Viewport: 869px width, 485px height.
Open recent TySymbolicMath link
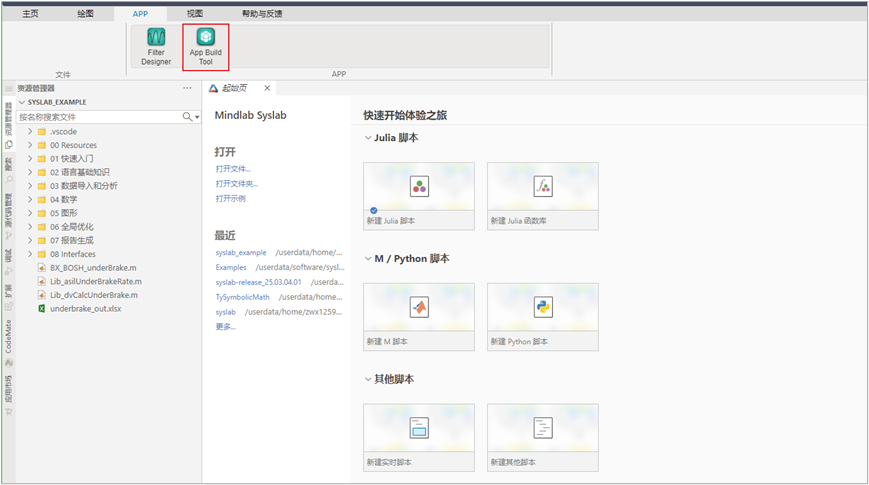[x=243, y=297]
